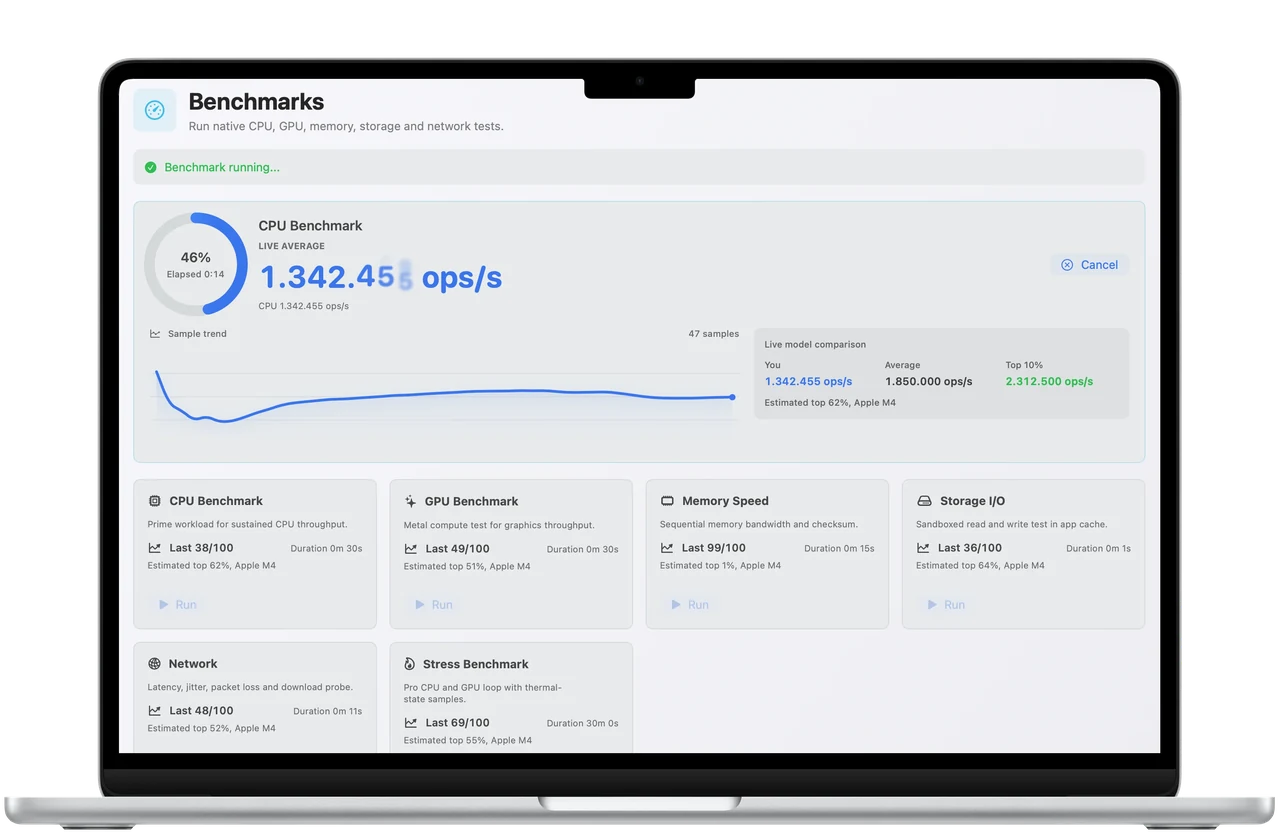Click 'Duration 0m 15s' in Memory Speed card
This screenshot has width=1280, height=832.
tap(839, 549)
